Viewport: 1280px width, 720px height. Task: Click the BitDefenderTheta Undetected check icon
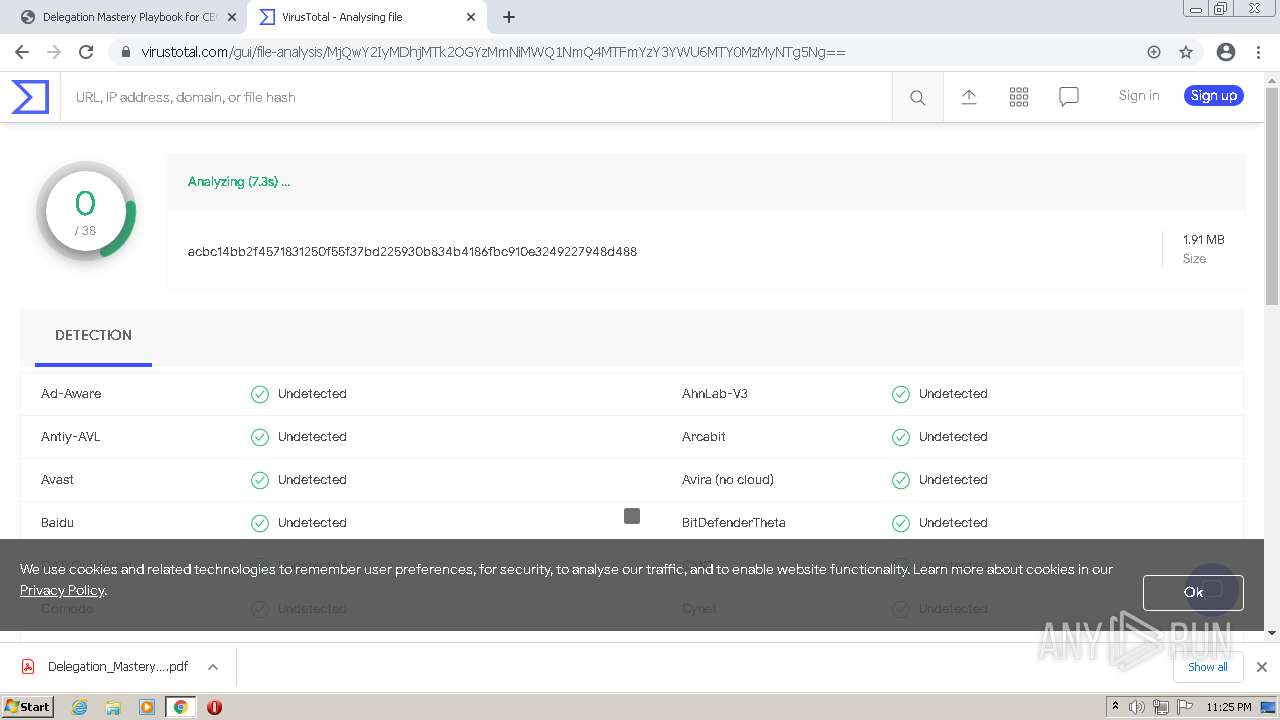pyautogui.click(x=901, y=523)
